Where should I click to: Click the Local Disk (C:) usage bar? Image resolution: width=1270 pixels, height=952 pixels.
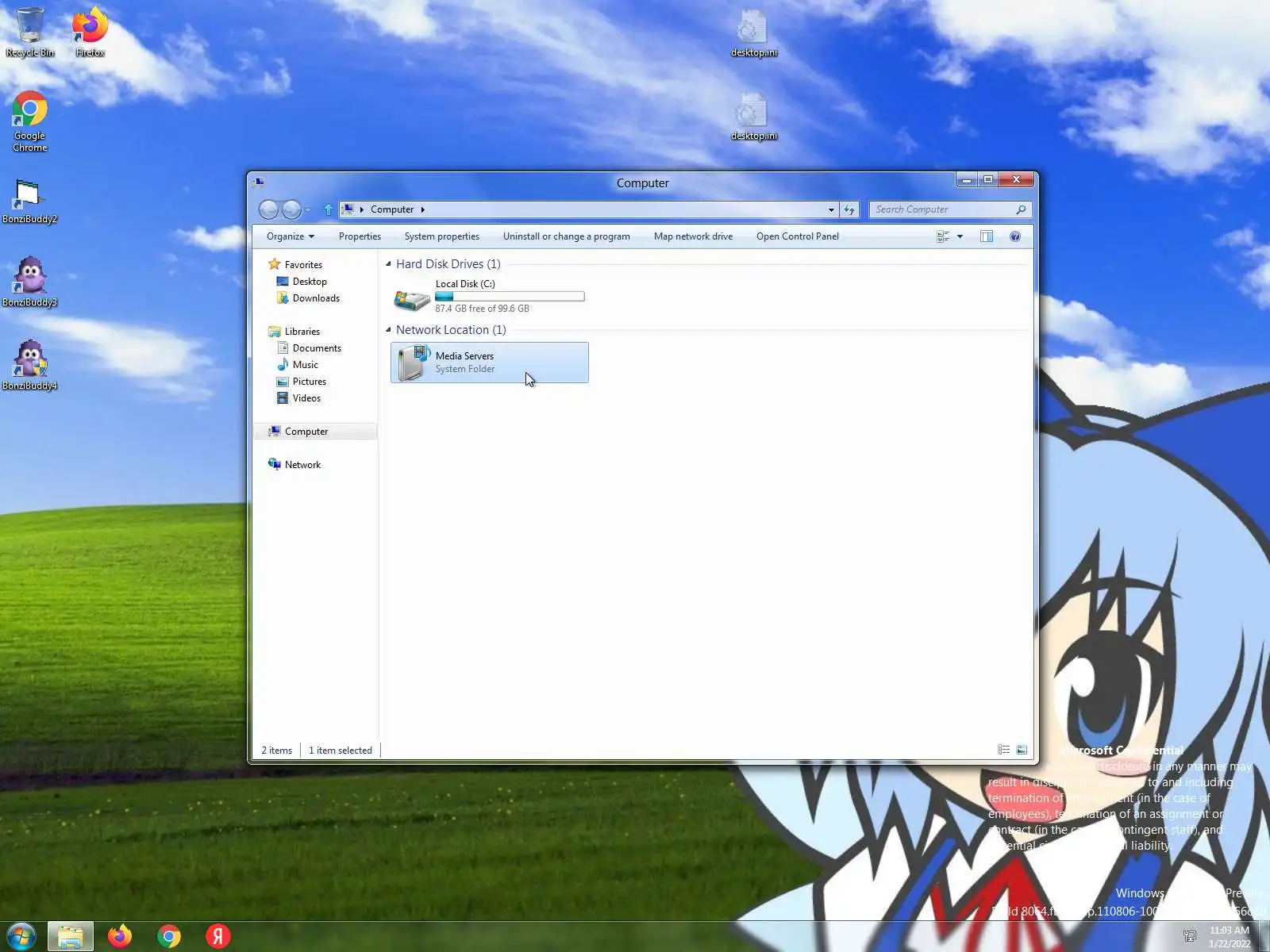510,297
